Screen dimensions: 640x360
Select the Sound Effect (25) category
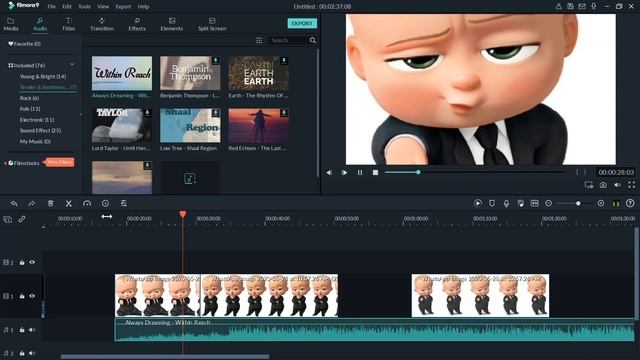click(40, 131)
